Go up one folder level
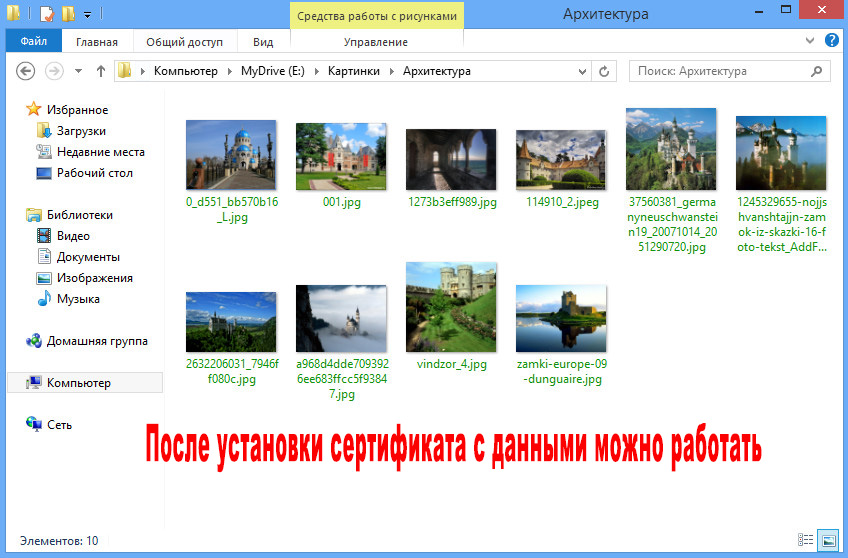Image resolution: width=848 pixels, height=558 pixels. click(x=101, y=71)
